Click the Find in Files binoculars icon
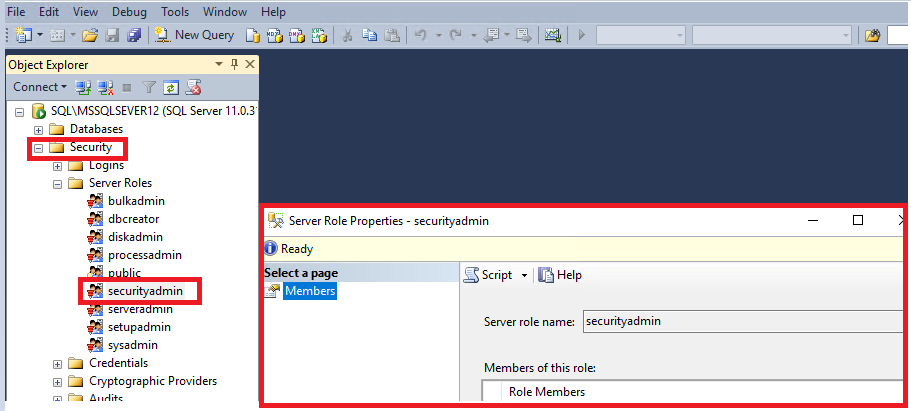911x411 pixels. 872,35
